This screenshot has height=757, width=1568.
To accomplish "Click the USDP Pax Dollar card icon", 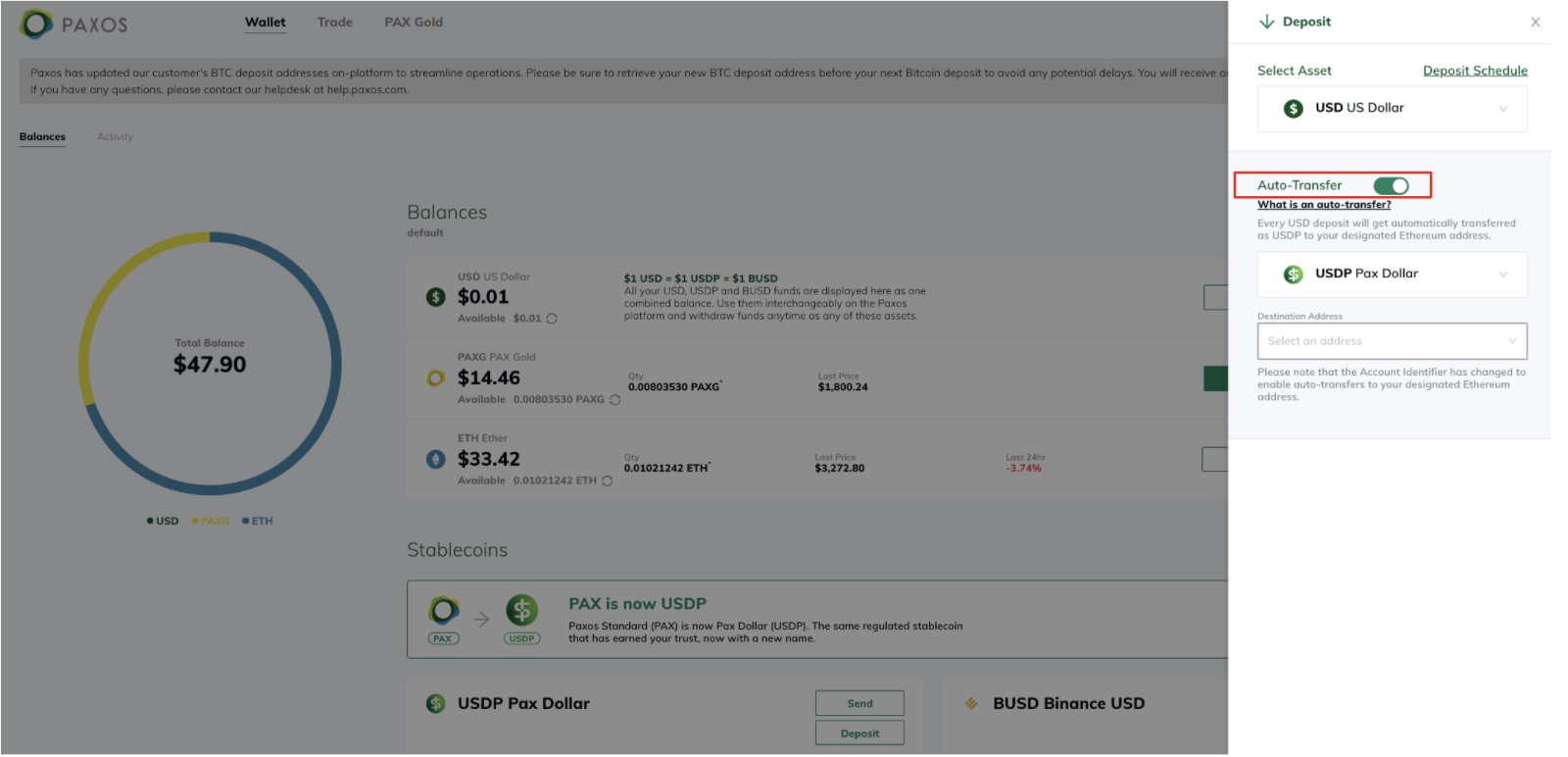I will (x=436, y=704).
